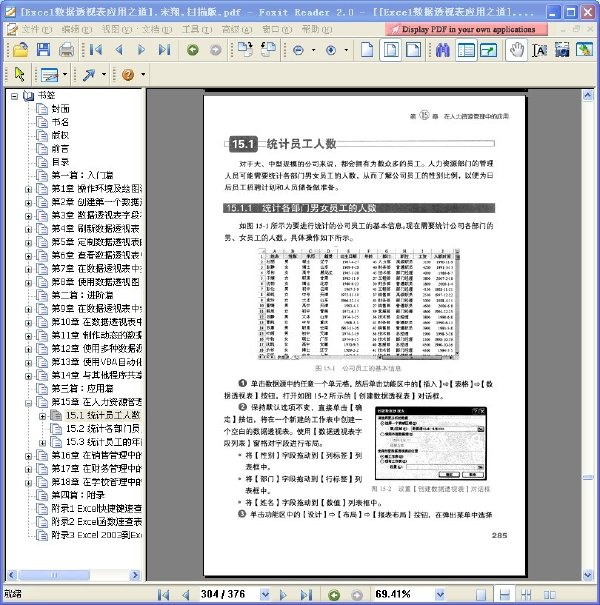Open the 第四篇：附录 bookmark

(78, 495)
